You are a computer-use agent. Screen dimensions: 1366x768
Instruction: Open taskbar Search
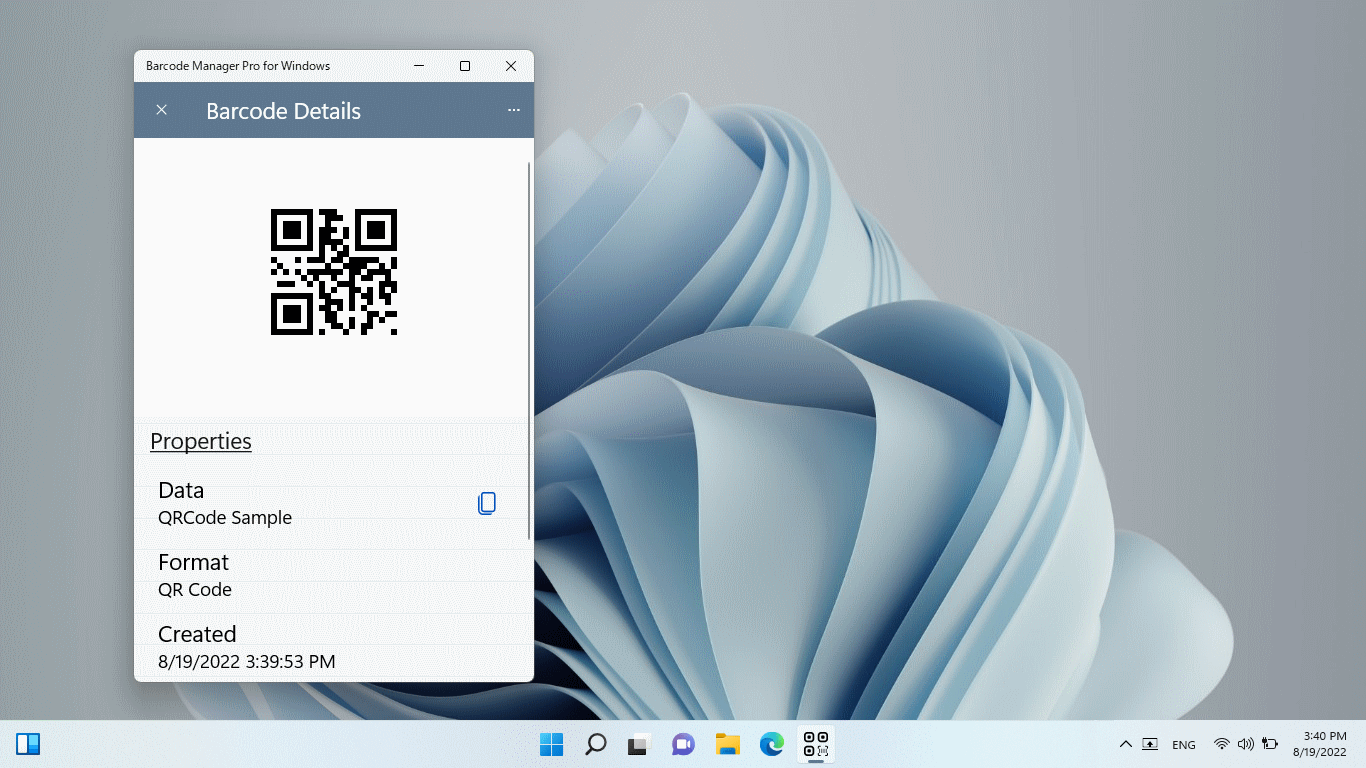596,744
